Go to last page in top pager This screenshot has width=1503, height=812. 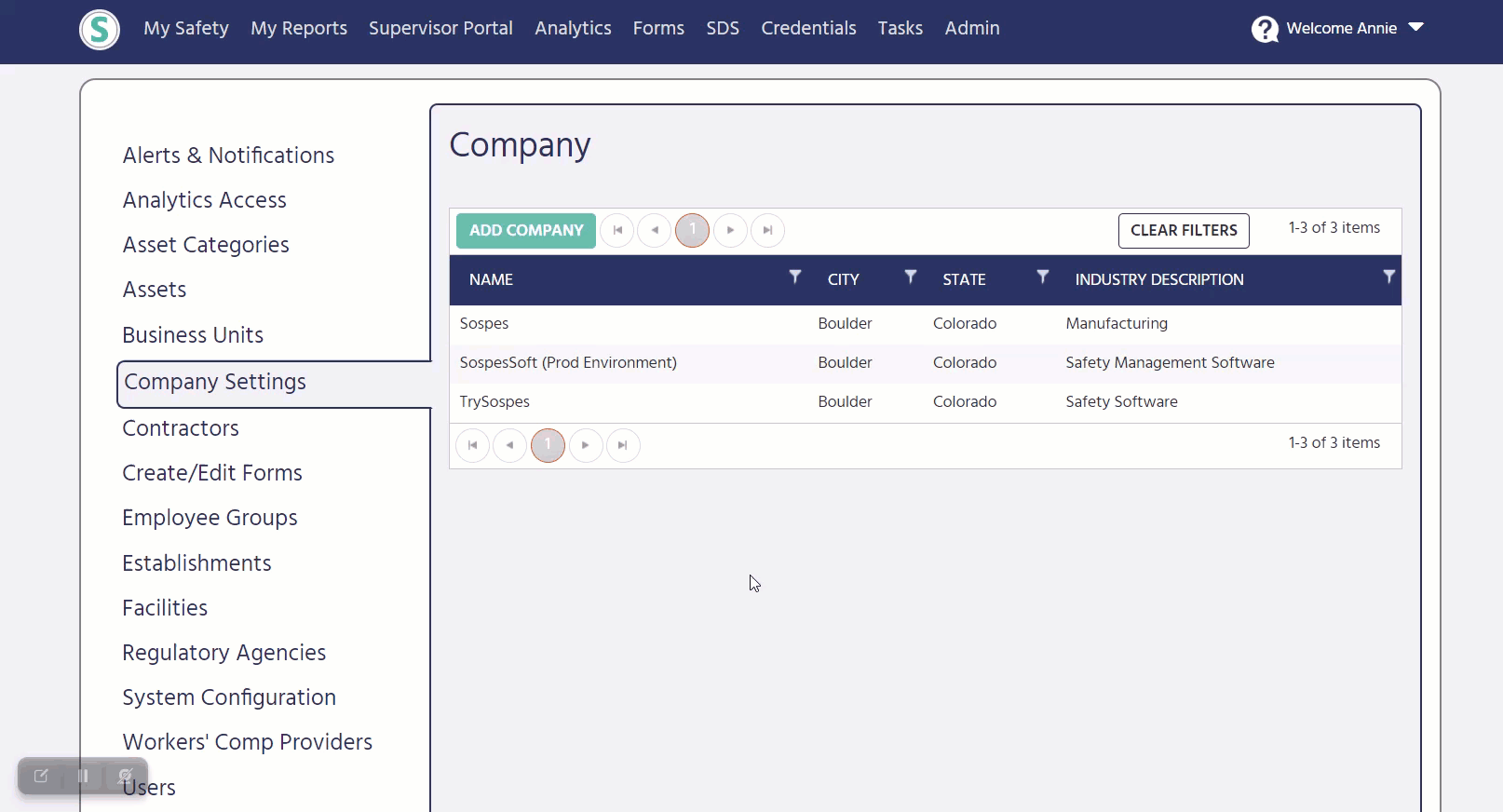[767, 230]
